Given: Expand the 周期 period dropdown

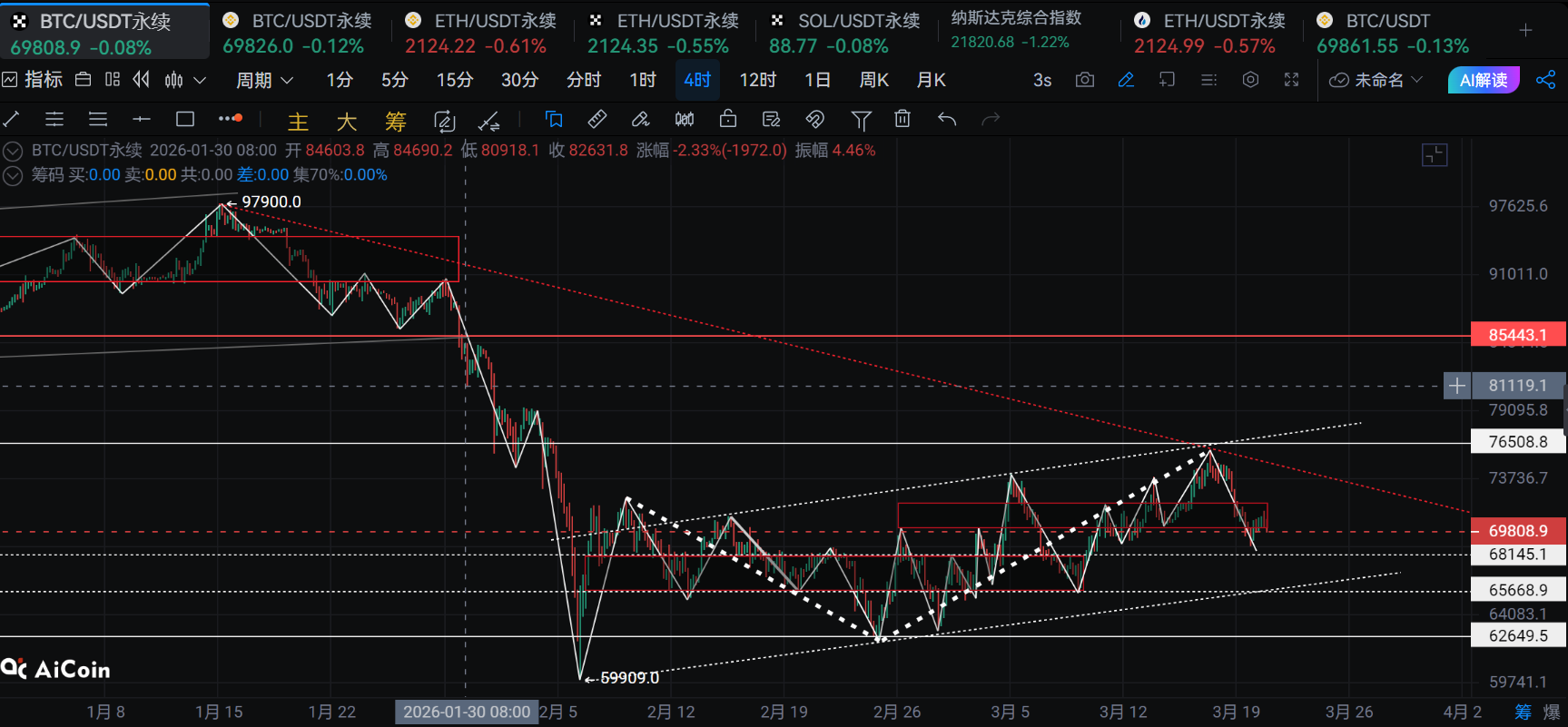Looking at the screenshot, I should pyautogui.click(x=264, y=80).
